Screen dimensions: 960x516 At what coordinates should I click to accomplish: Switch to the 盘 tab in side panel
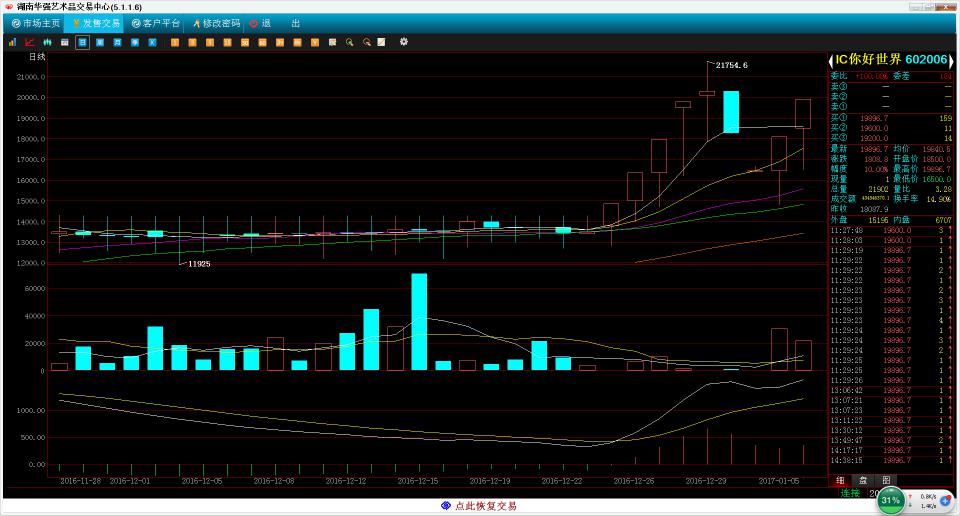coord(863,481)
